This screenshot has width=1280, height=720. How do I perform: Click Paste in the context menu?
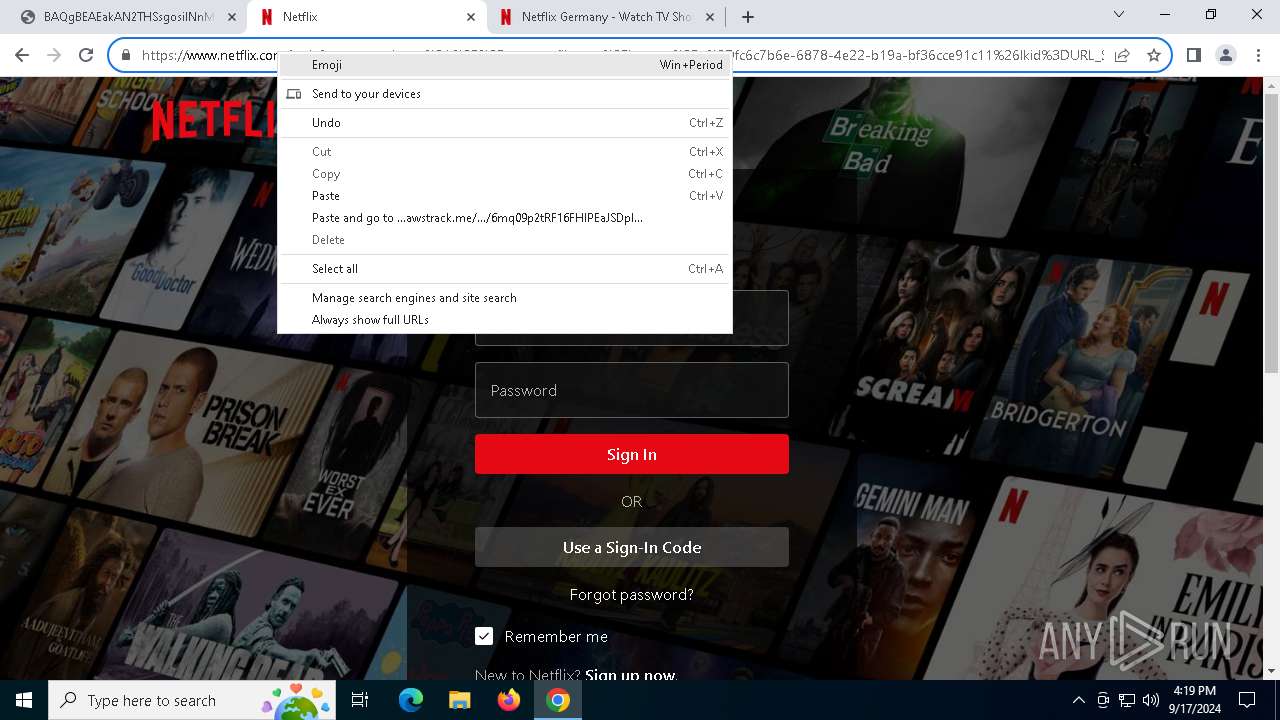(505, 196)
